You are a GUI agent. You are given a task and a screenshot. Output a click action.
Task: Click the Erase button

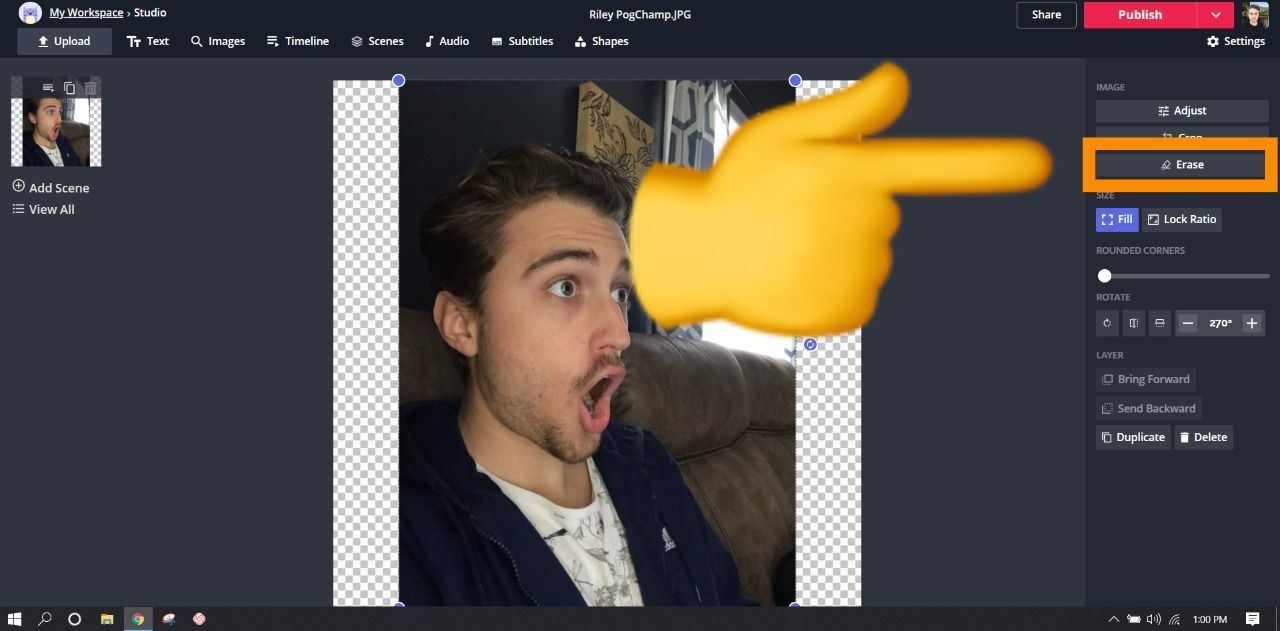coord(1181,164)
